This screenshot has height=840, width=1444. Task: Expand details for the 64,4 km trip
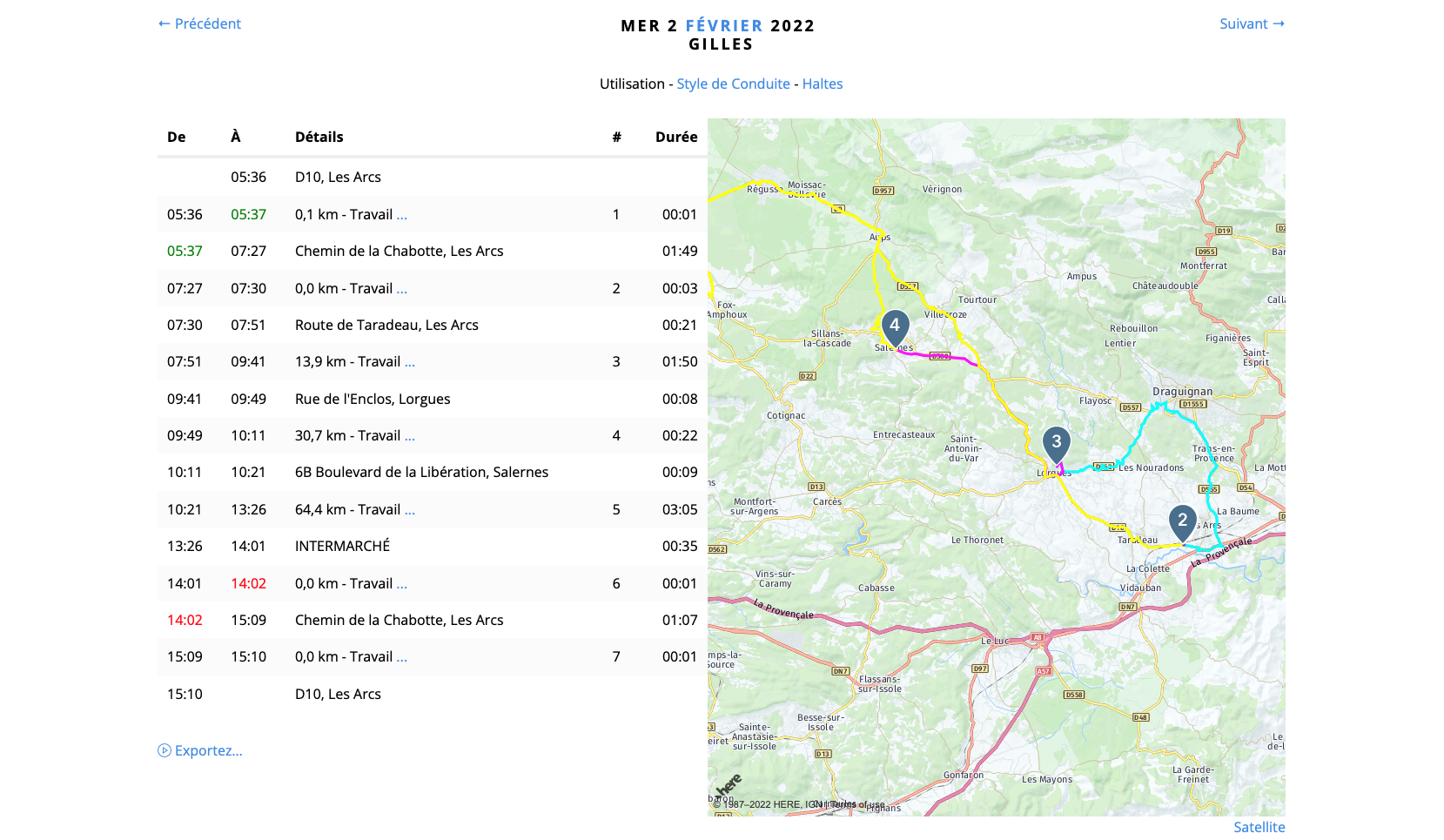[410, 510]
